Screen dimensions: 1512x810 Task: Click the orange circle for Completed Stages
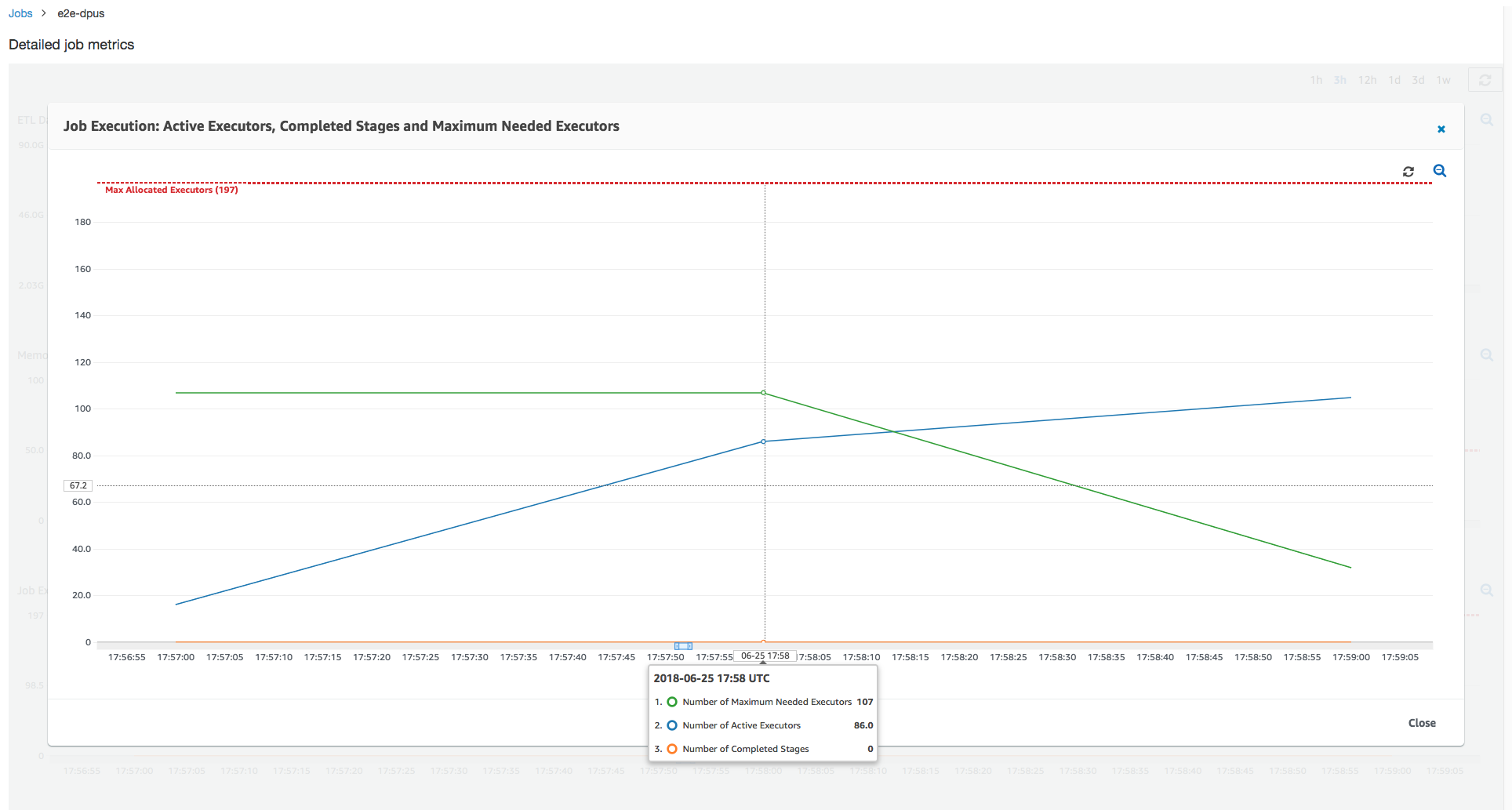(x=672, y=749)
